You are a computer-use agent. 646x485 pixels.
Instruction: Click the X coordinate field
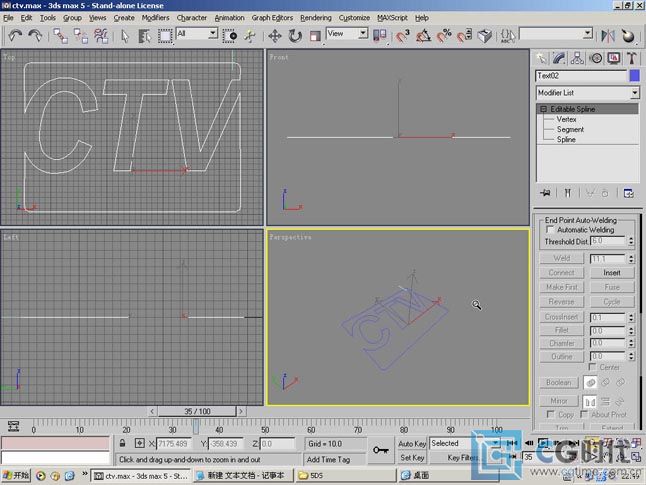(174, 444)
